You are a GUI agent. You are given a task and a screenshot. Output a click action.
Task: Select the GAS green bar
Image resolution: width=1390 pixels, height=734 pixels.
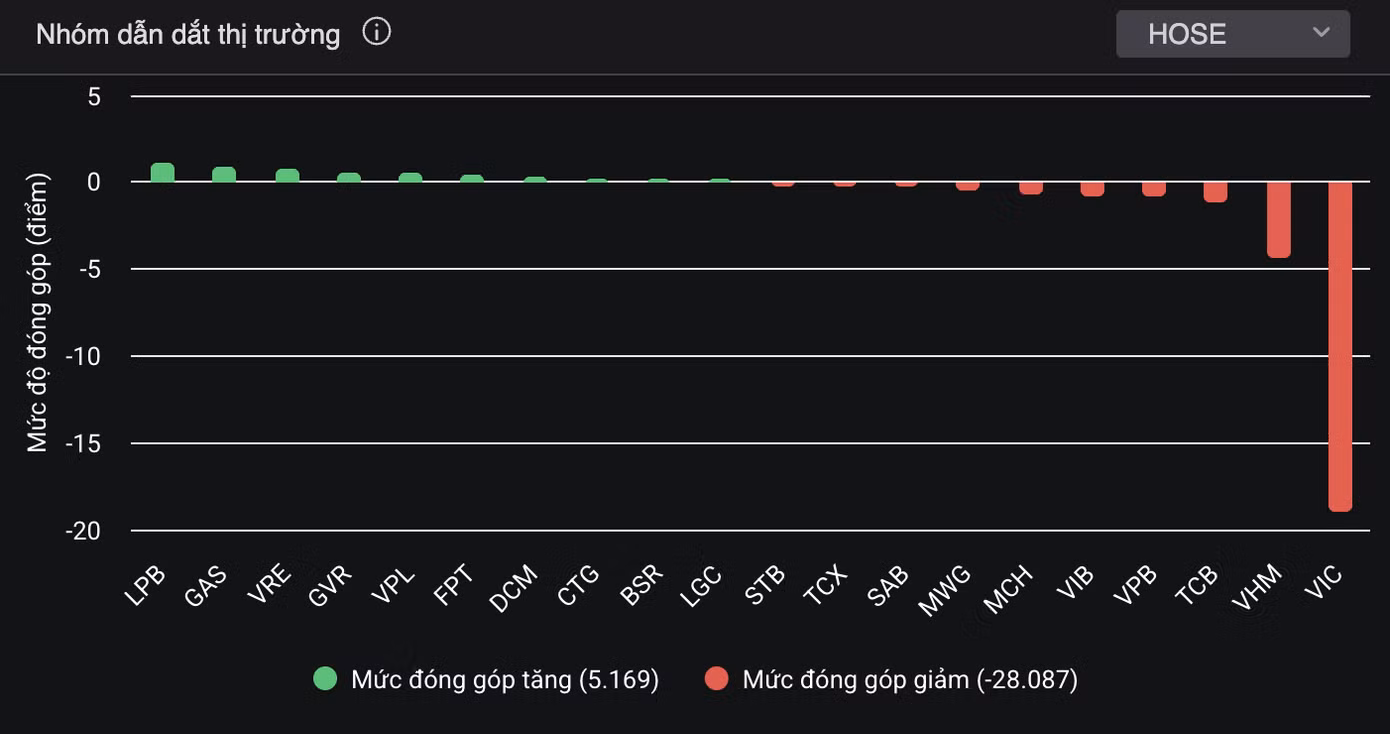[x=224, y=175]
